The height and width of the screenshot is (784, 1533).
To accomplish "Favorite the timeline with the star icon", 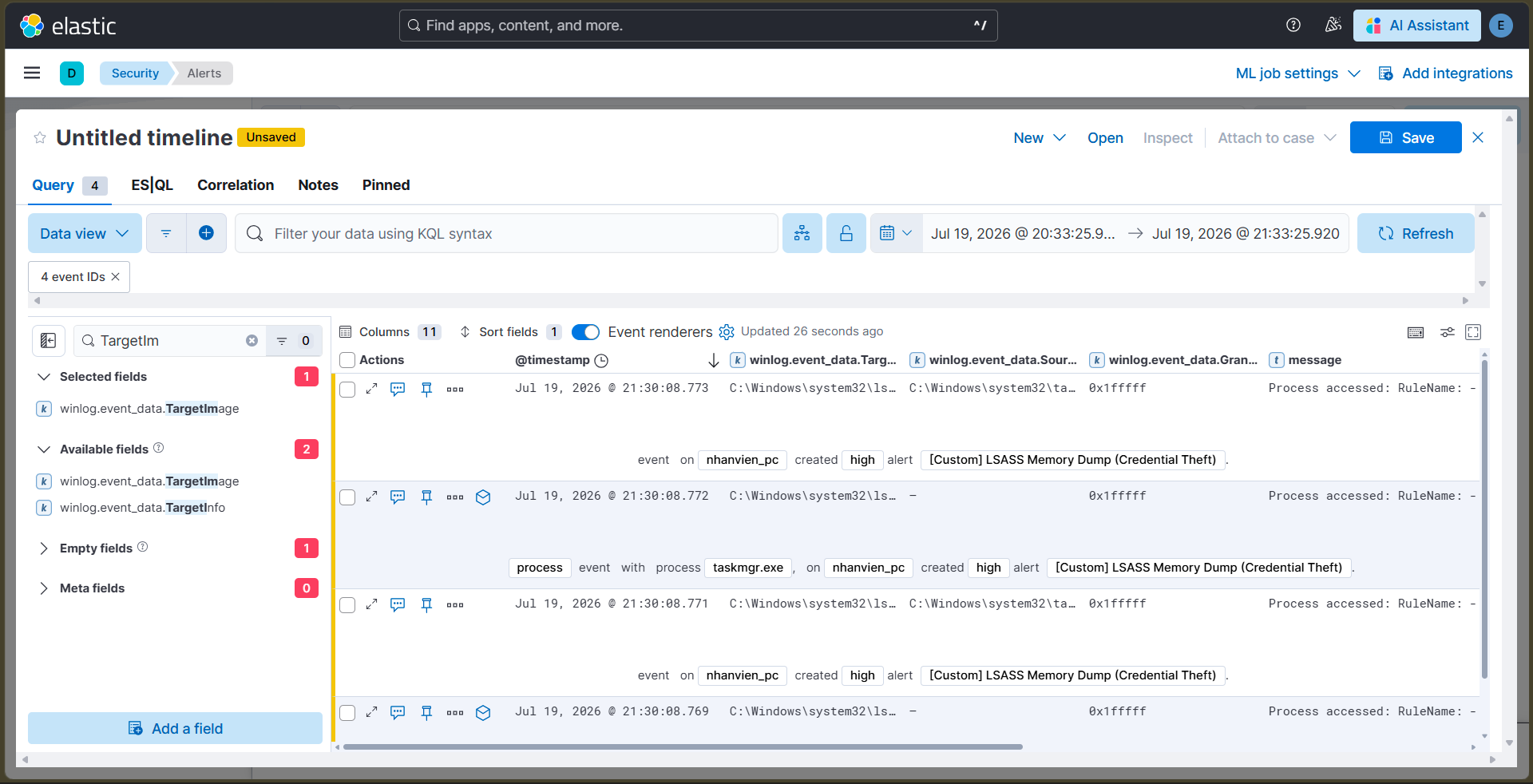I will pyautogui.click(x=39, y=138).
